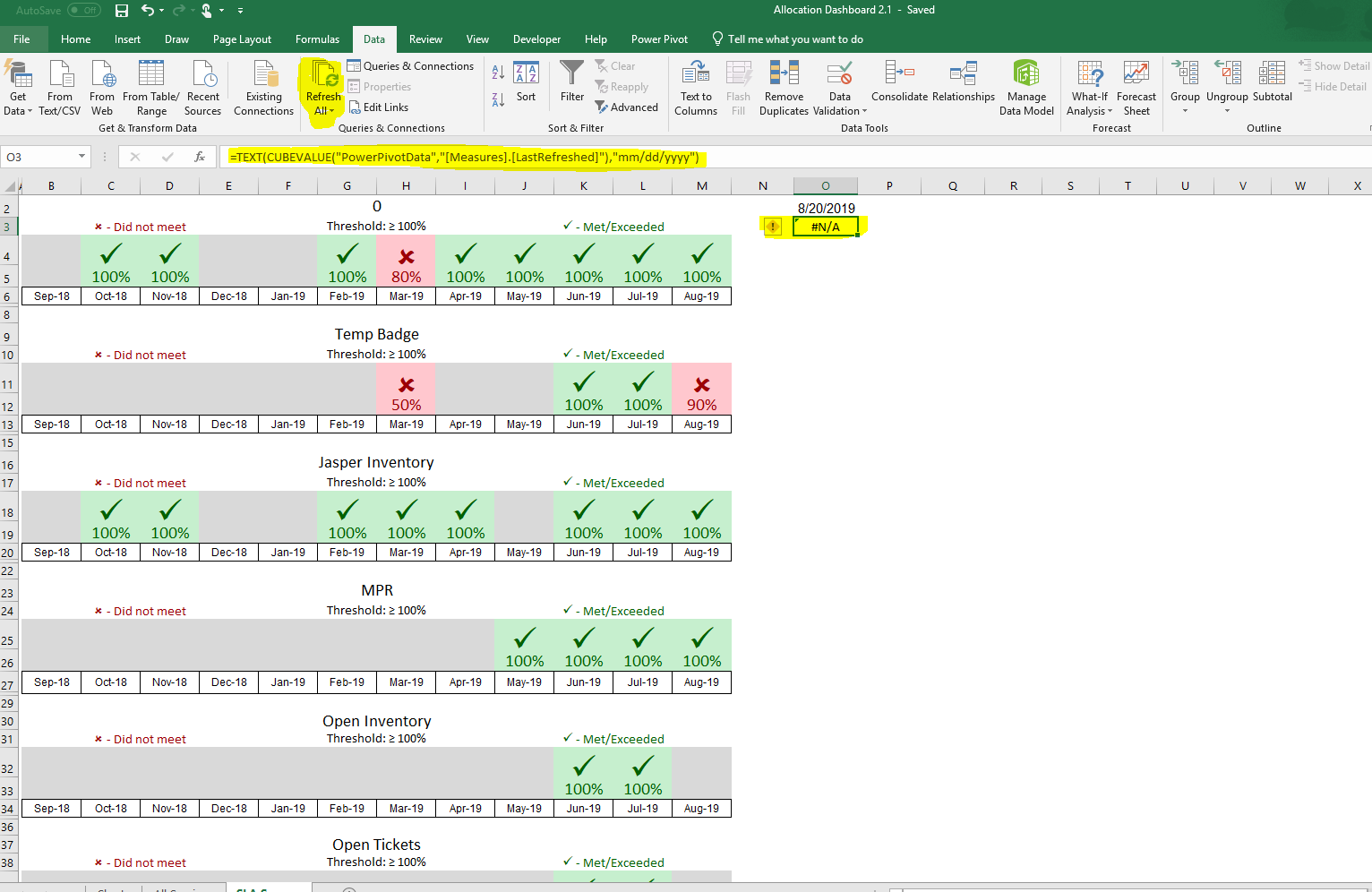This screenshot has width=1372, height=892.
Task: Click the Insert Function fx icon
Action: [200, 157]
